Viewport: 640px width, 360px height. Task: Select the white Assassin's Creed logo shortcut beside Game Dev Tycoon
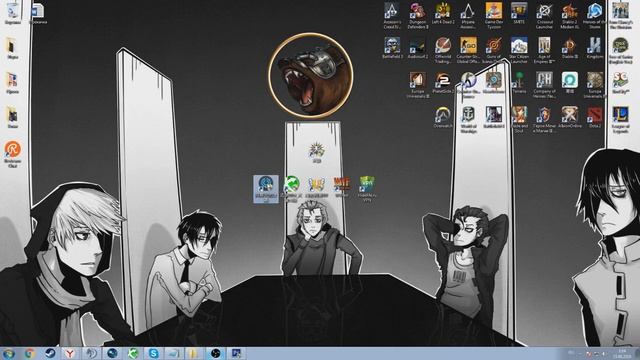click(x=468, y=16)
